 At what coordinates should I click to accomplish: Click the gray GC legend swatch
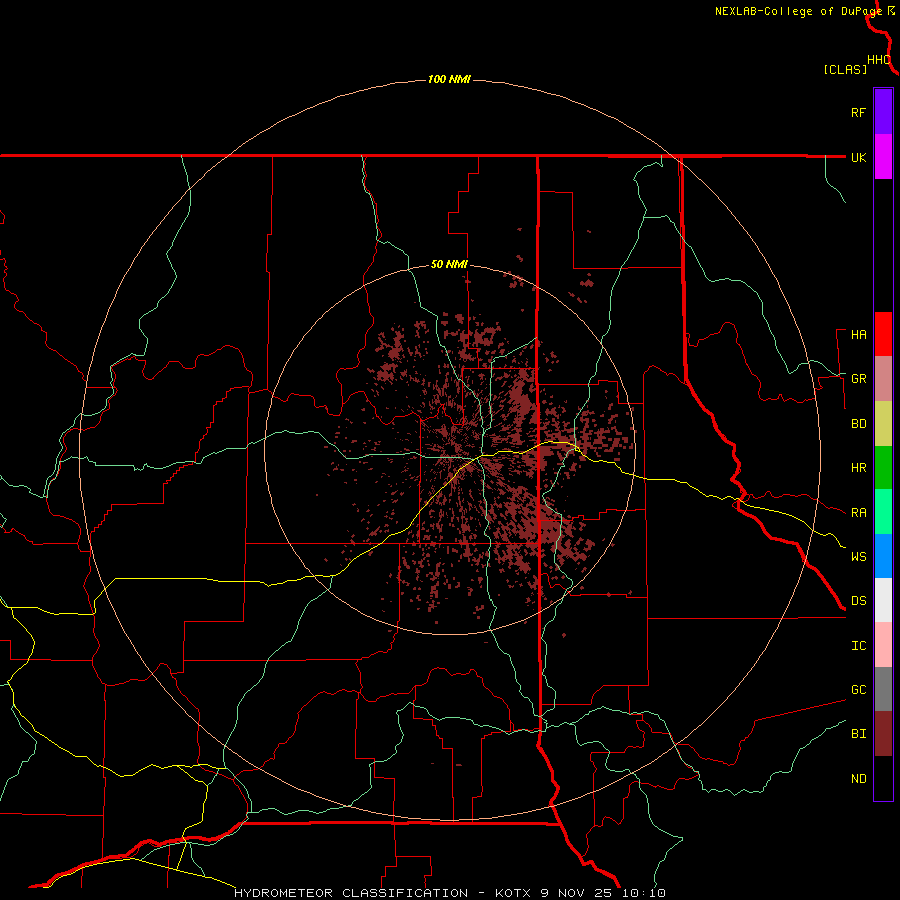click(883, 689)
